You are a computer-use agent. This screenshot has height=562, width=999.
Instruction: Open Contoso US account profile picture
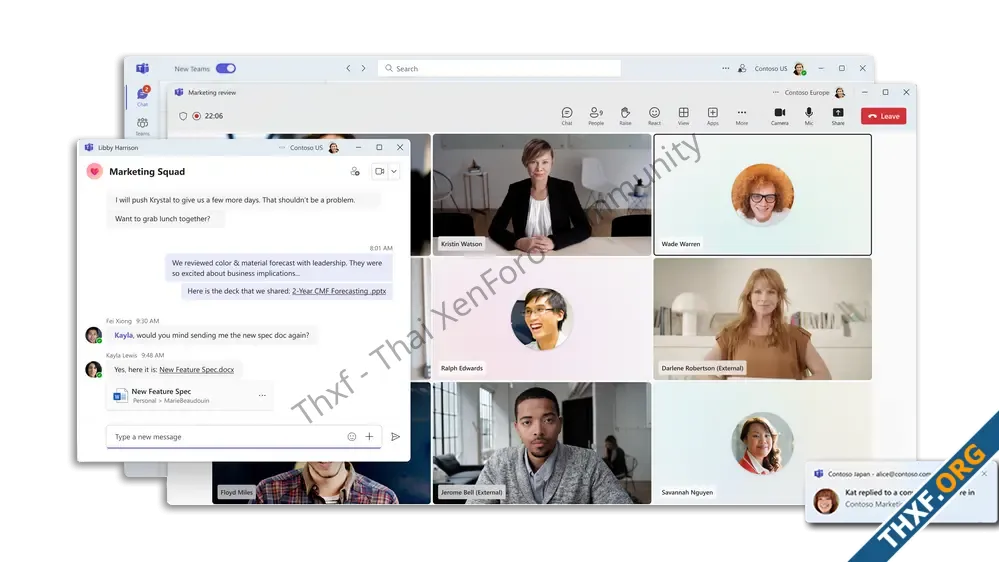[x=800, y=68]
